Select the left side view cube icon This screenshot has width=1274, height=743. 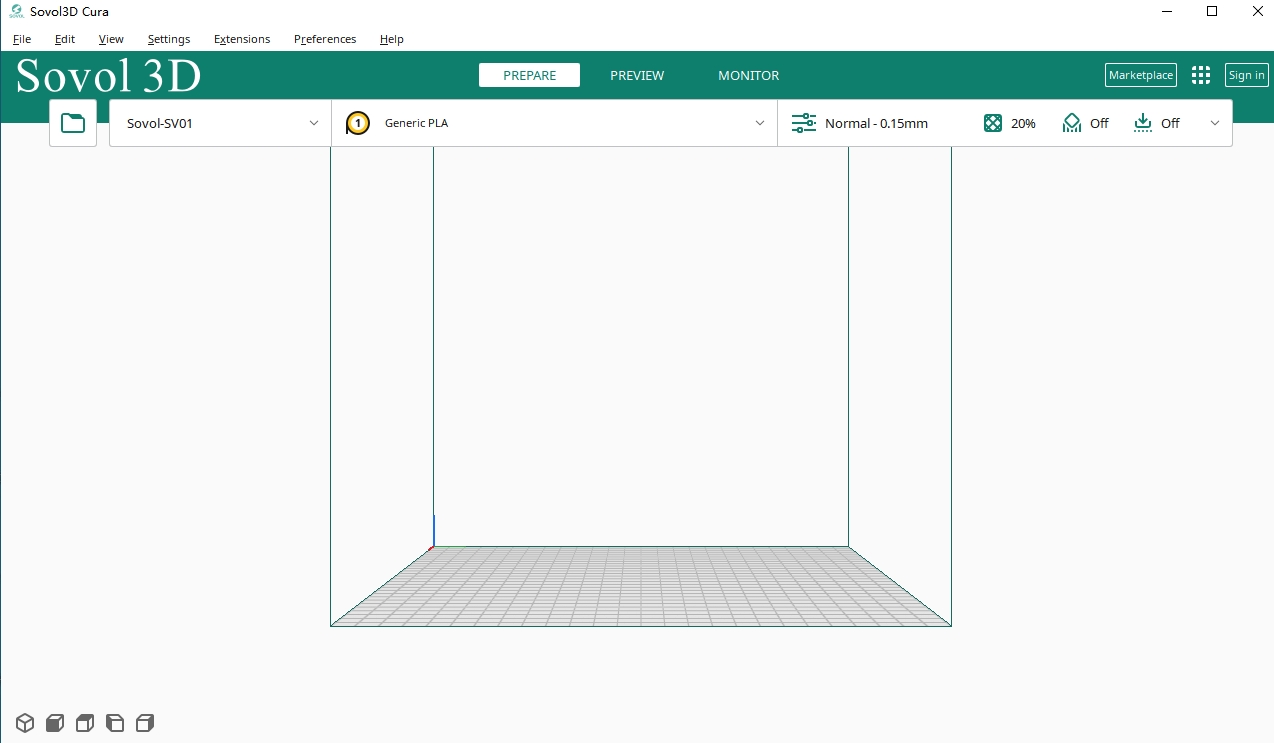pyautogui.click(x=115, y=722)
